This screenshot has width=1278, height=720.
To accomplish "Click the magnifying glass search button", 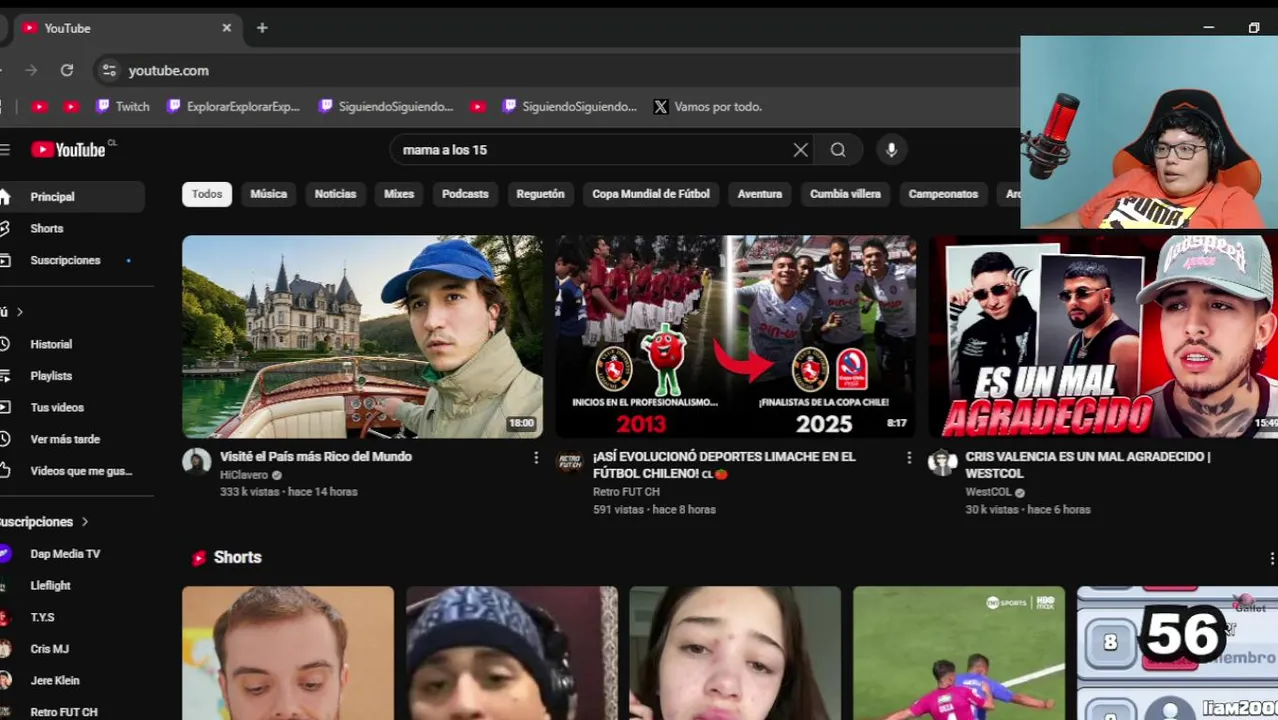I will point(838,150).
